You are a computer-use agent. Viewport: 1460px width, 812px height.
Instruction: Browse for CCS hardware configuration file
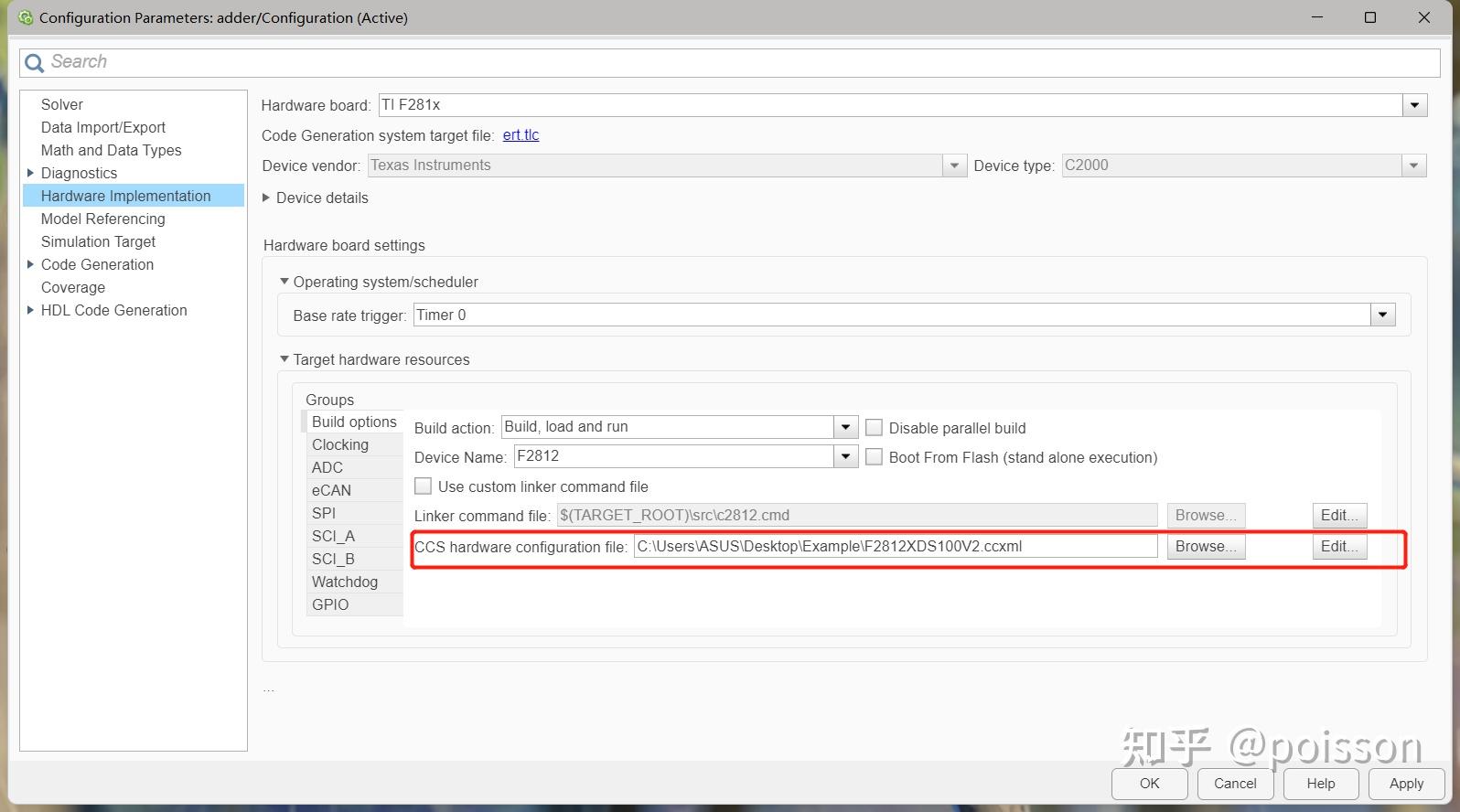click(x=1206, y=546)
